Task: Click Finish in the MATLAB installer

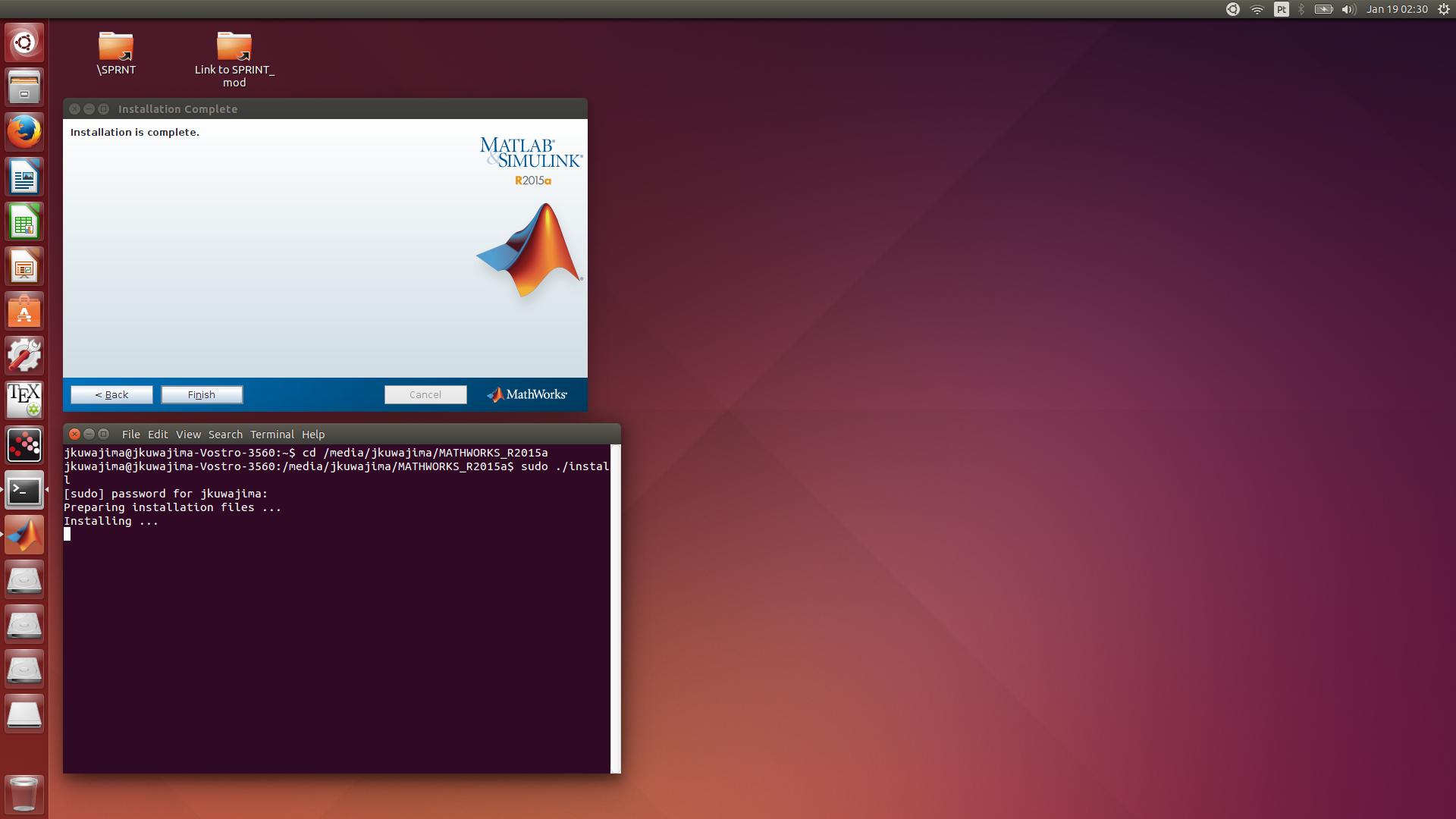Action: click(202, 394)
